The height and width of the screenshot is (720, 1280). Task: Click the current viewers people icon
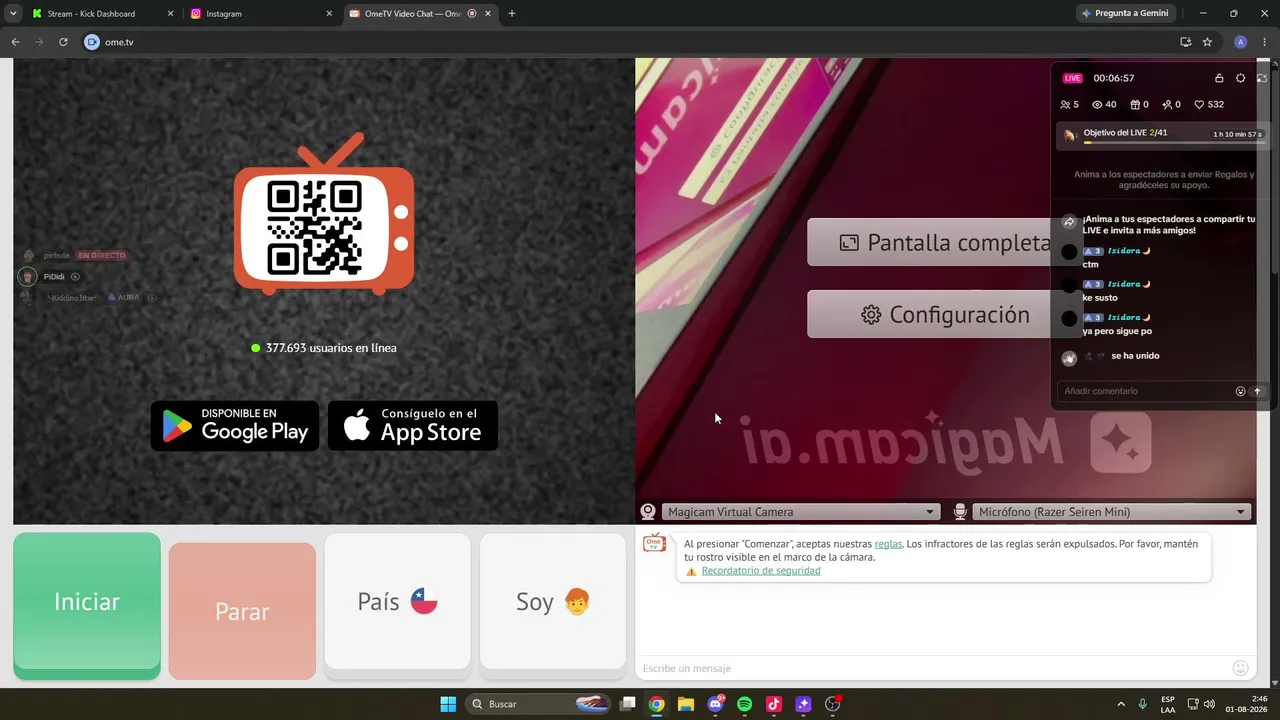coord(1065,104)
